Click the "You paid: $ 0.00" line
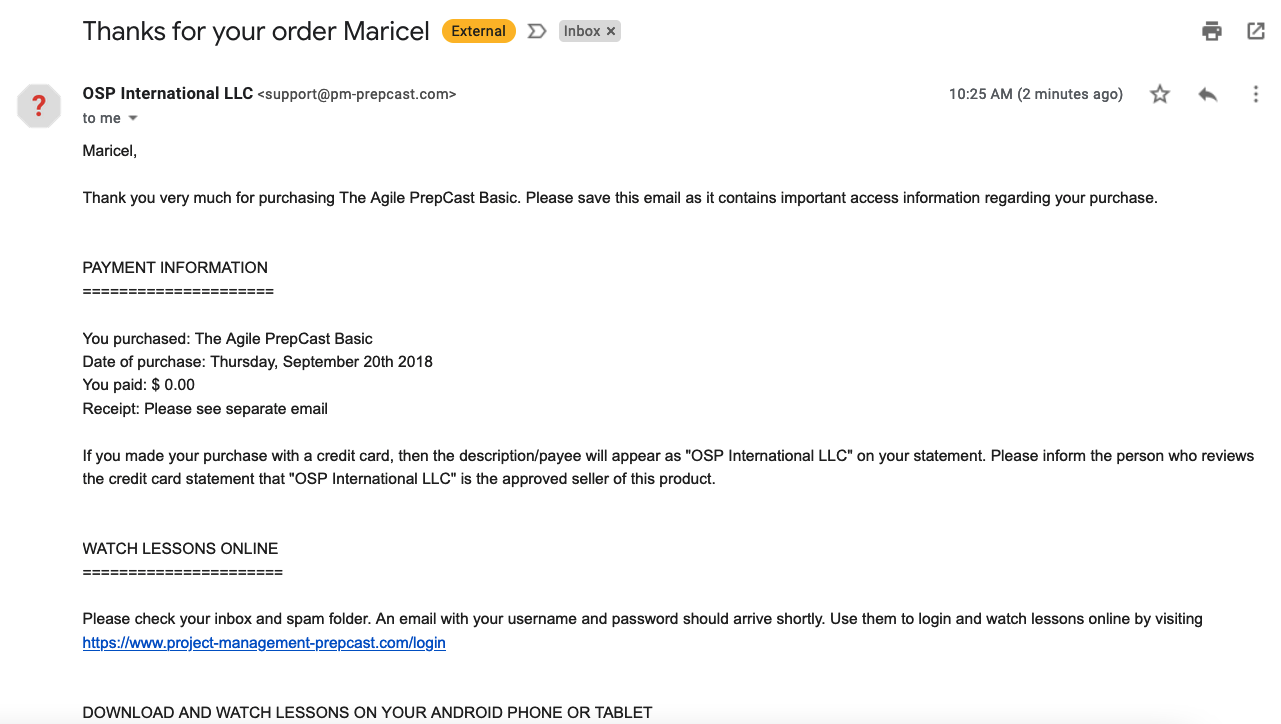The height and width of the screenshot is (724, 1281). pos(139,385)
